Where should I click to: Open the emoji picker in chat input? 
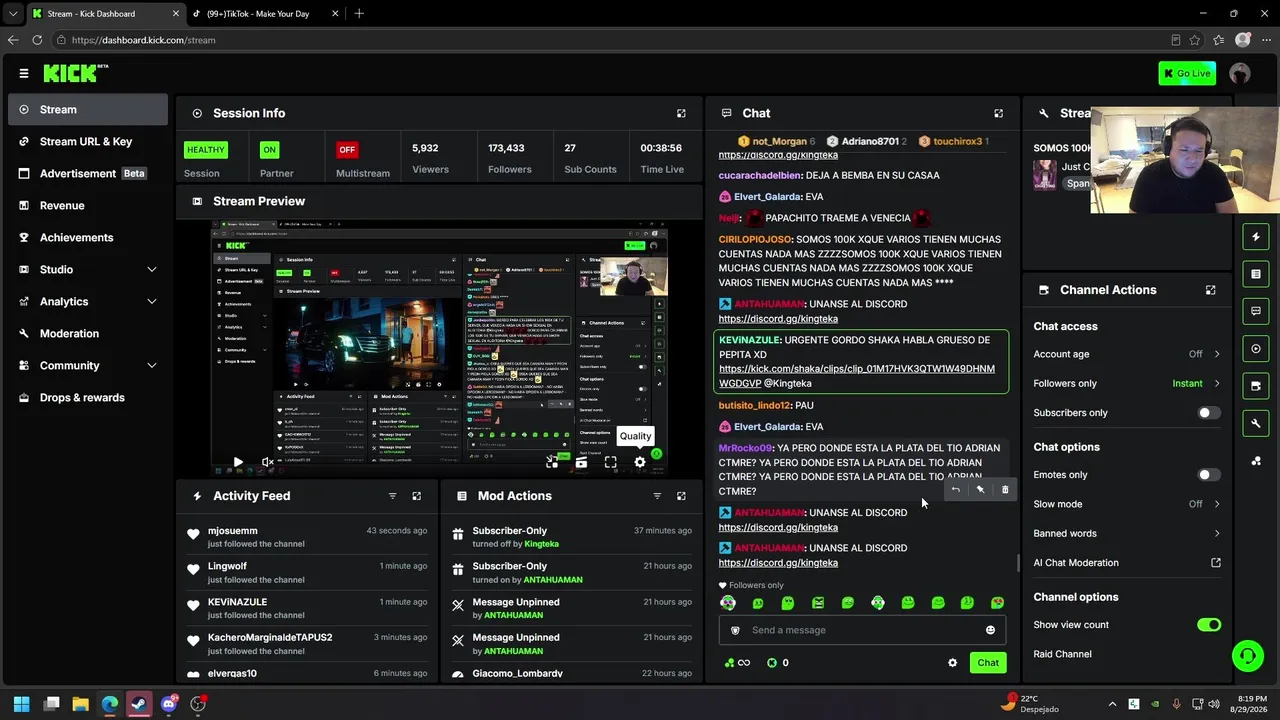pos(990,630)
